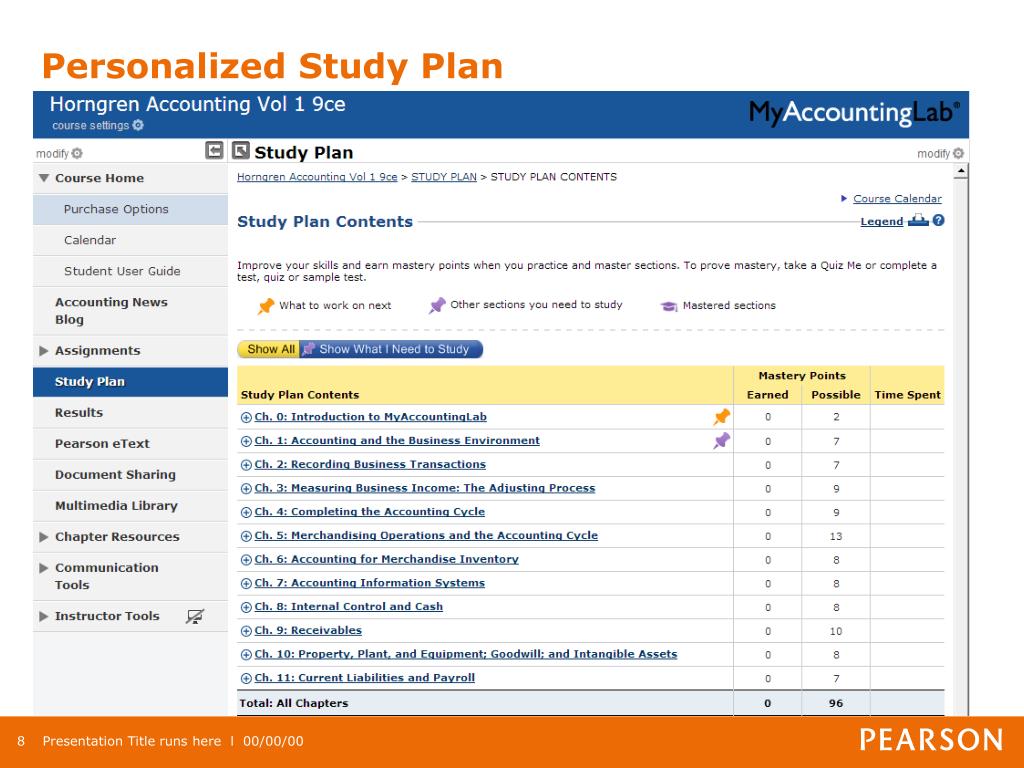This screenshot has height=768, width=1024.
Task: Open the course settings gear icon
Action: click(x=138, y=125)
